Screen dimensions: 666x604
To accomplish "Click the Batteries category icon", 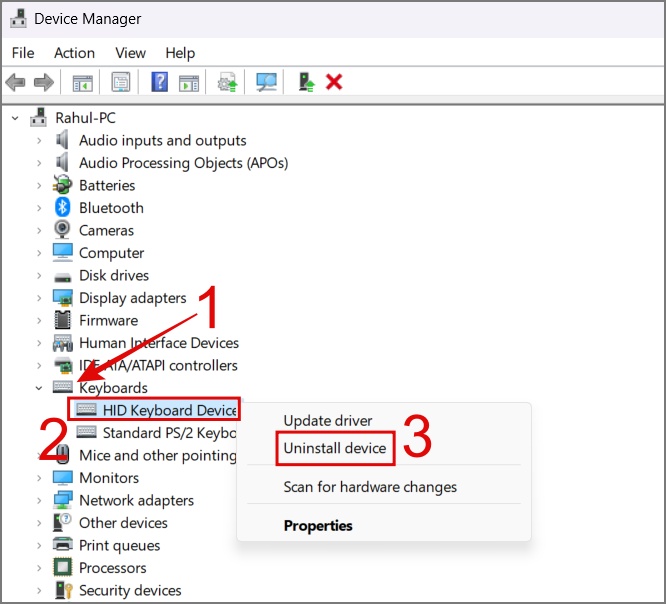I will pos(62,185).
